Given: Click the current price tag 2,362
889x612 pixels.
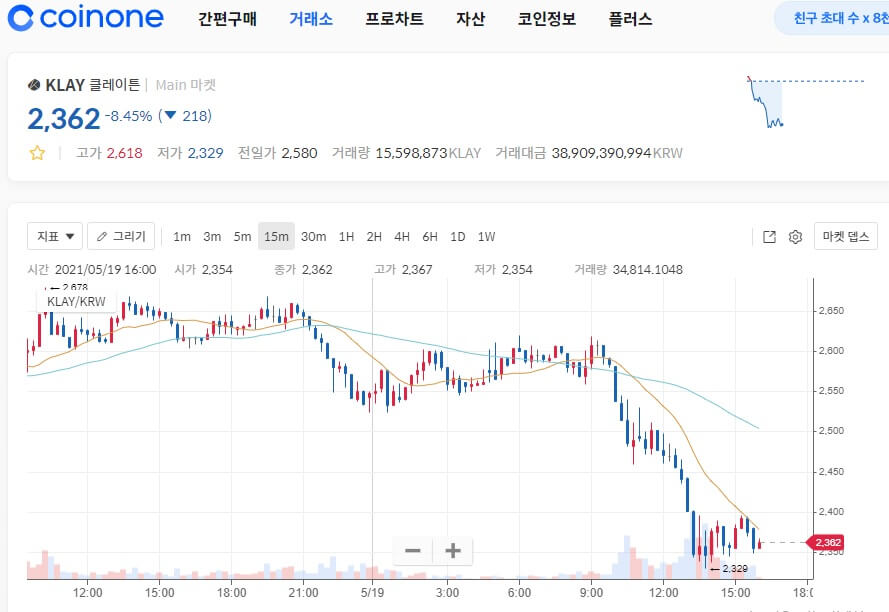Looking at the screenshot, I should click(x=826, y=542).
